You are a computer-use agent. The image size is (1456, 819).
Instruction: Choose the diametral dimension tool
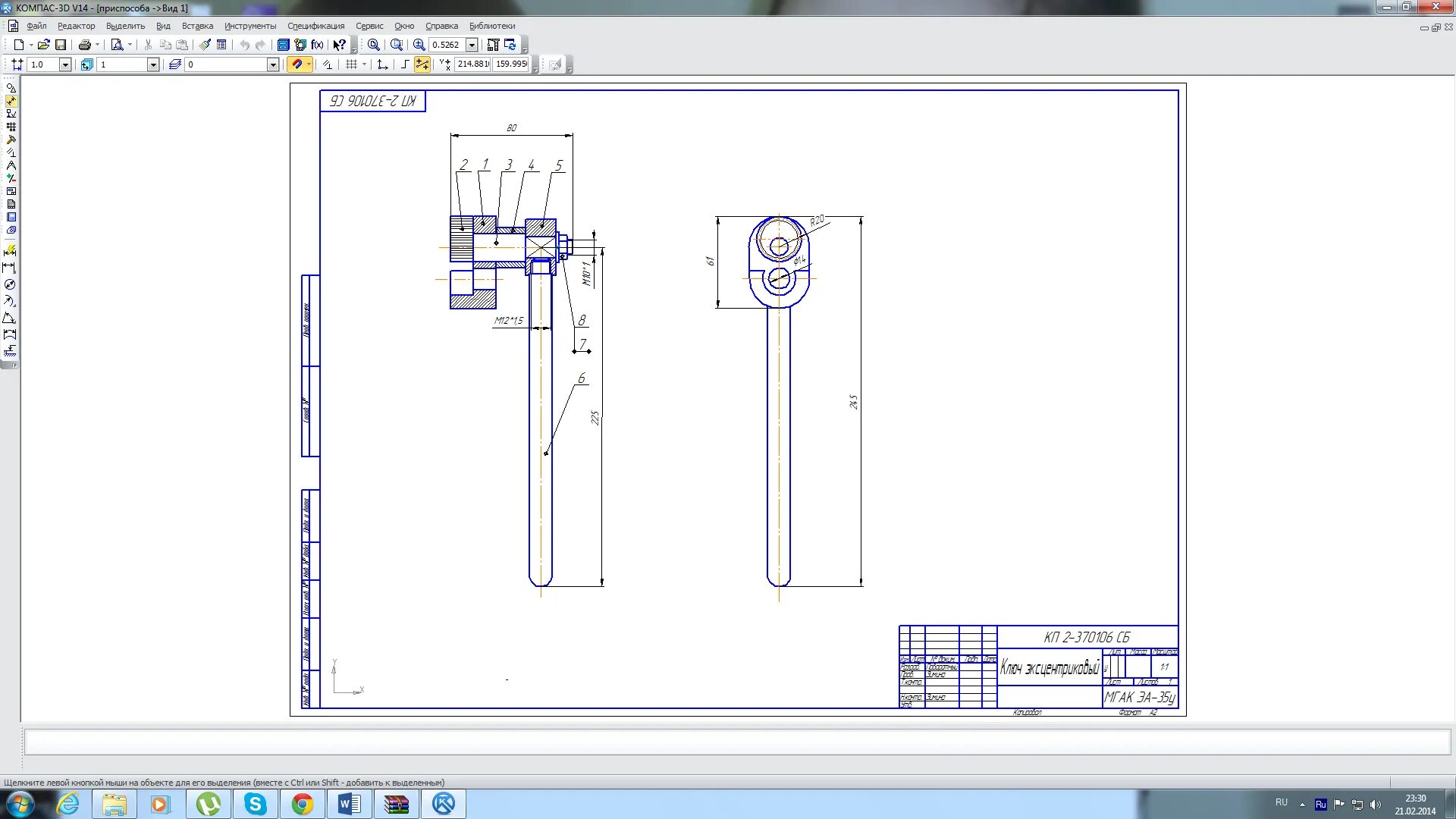10,284
